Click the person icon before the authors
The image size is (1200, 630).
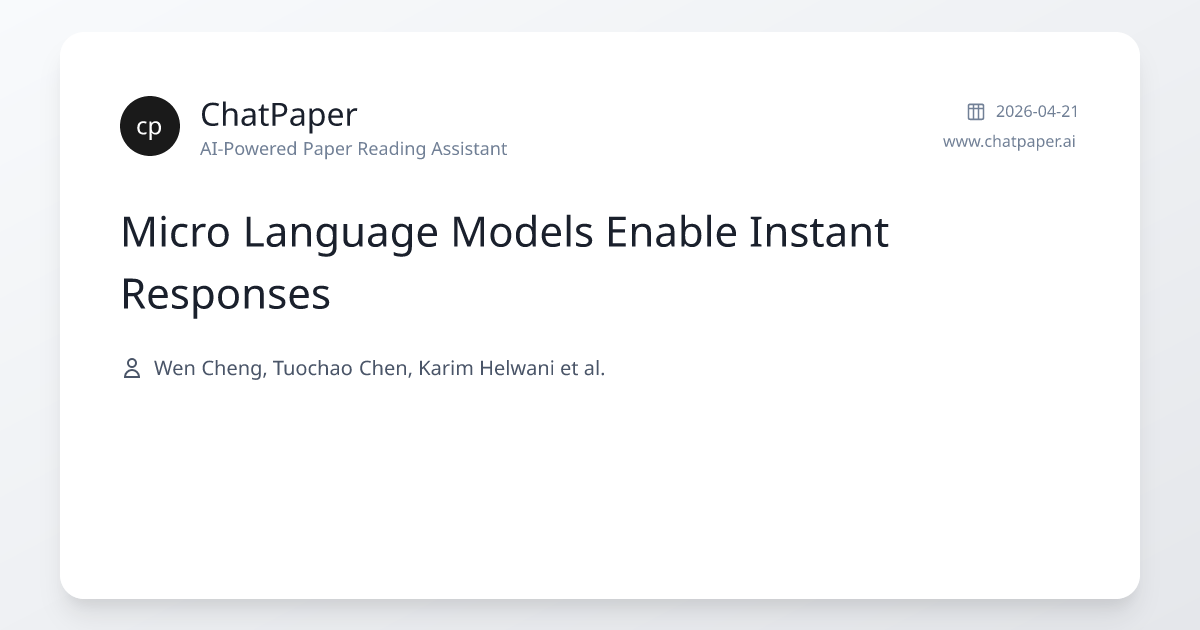[131, 368]
